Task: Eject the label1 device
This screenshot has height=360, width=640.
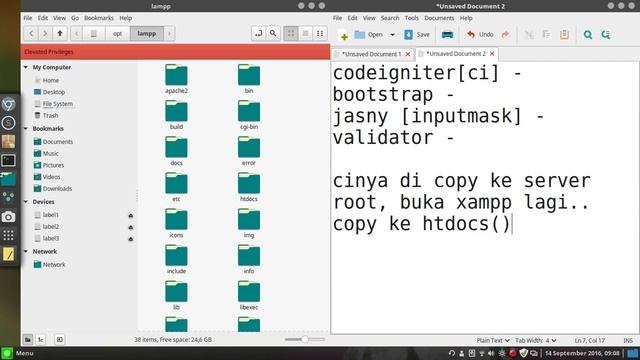Action: point(131,215)
